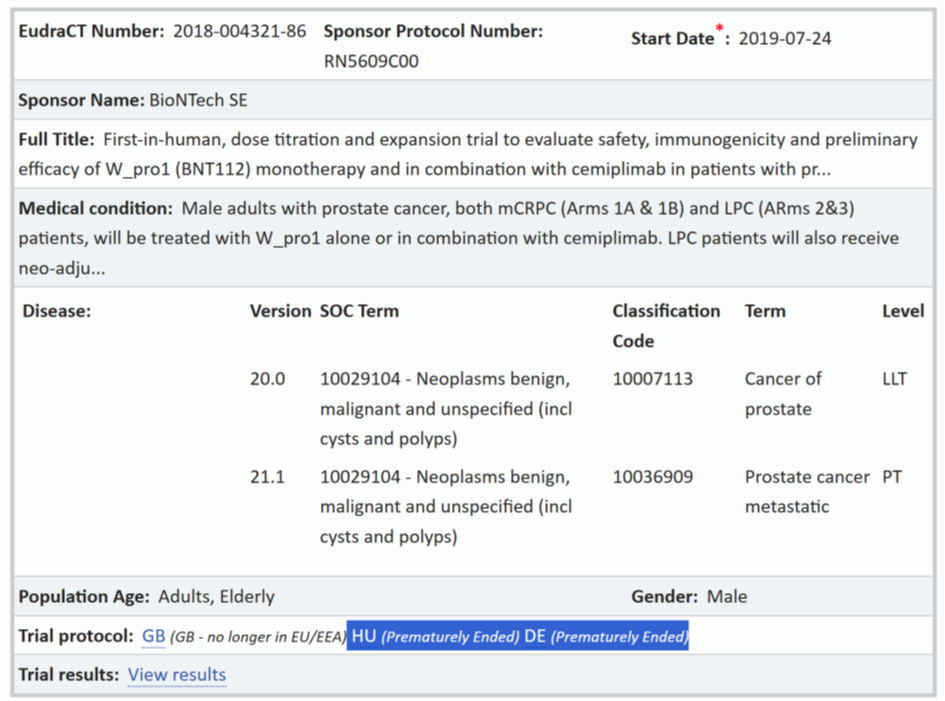The width and height of the screenshot is (945, 701).
Task: Open the GB trial protocol link
Action: [153, 636]
